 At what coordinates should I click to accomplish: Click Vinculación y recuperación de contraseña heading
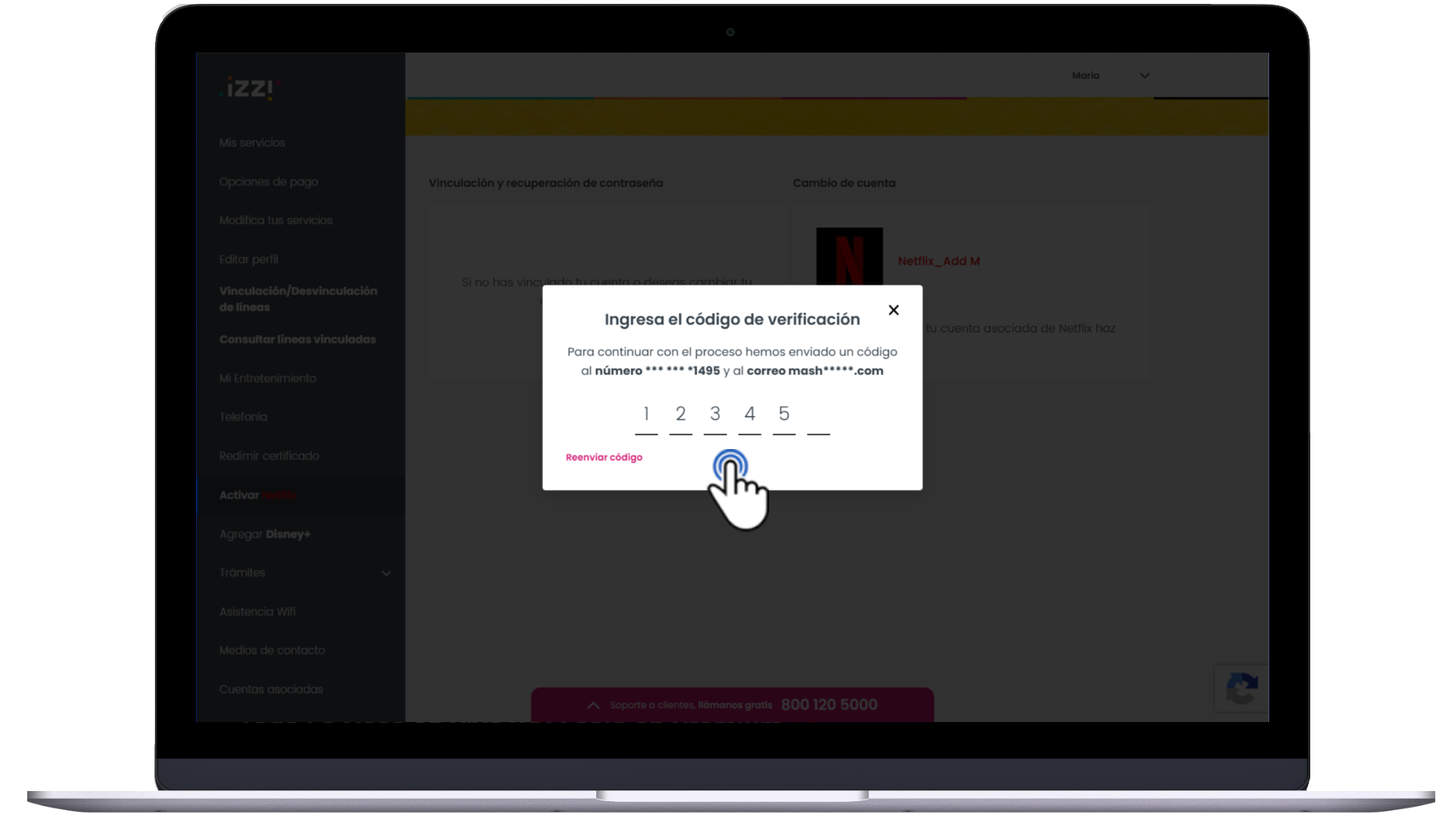(546, 183)
